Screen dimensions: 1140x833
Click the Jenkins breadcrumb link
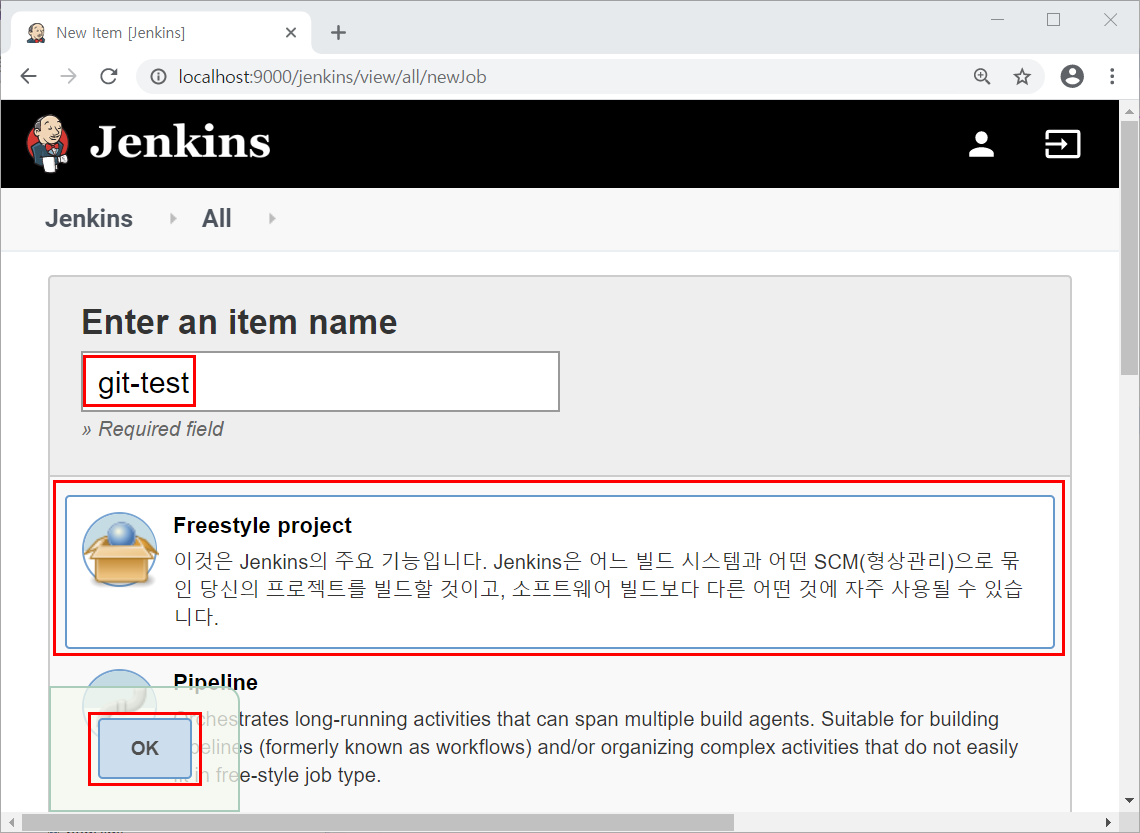coord(89,219)
